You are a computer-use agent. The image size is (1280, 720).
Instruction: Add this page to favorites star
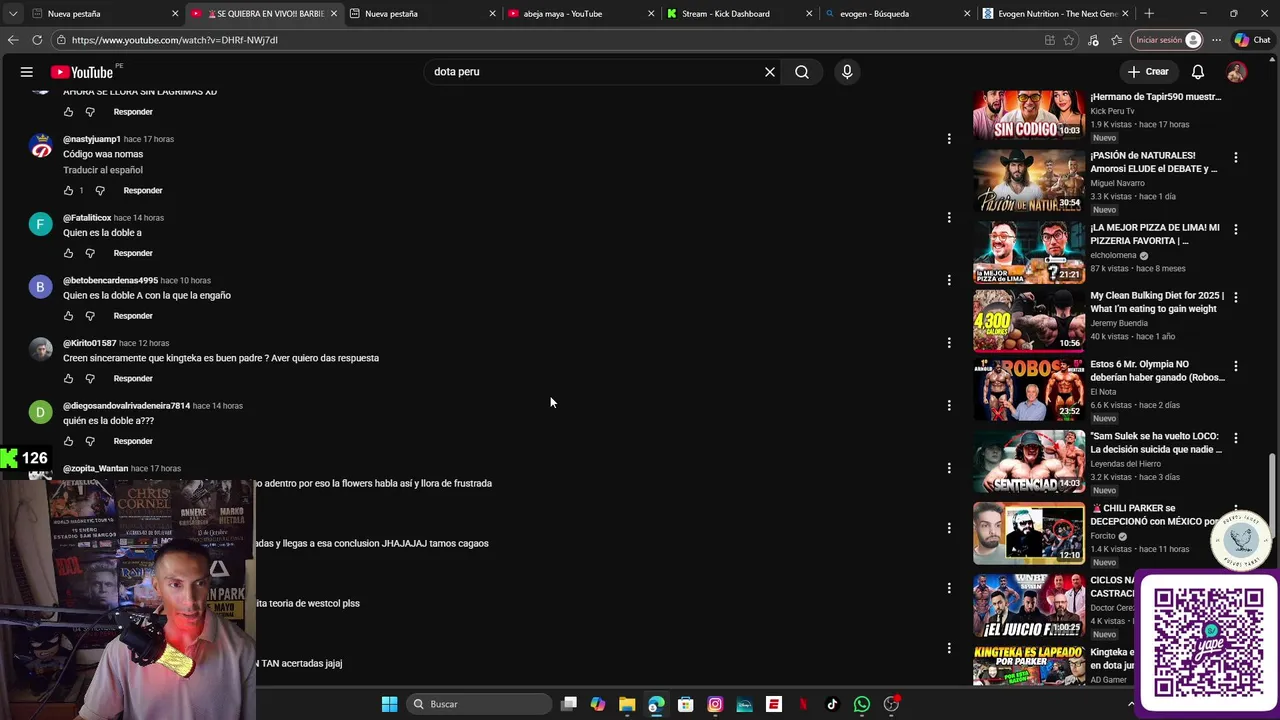[1069, 40]
